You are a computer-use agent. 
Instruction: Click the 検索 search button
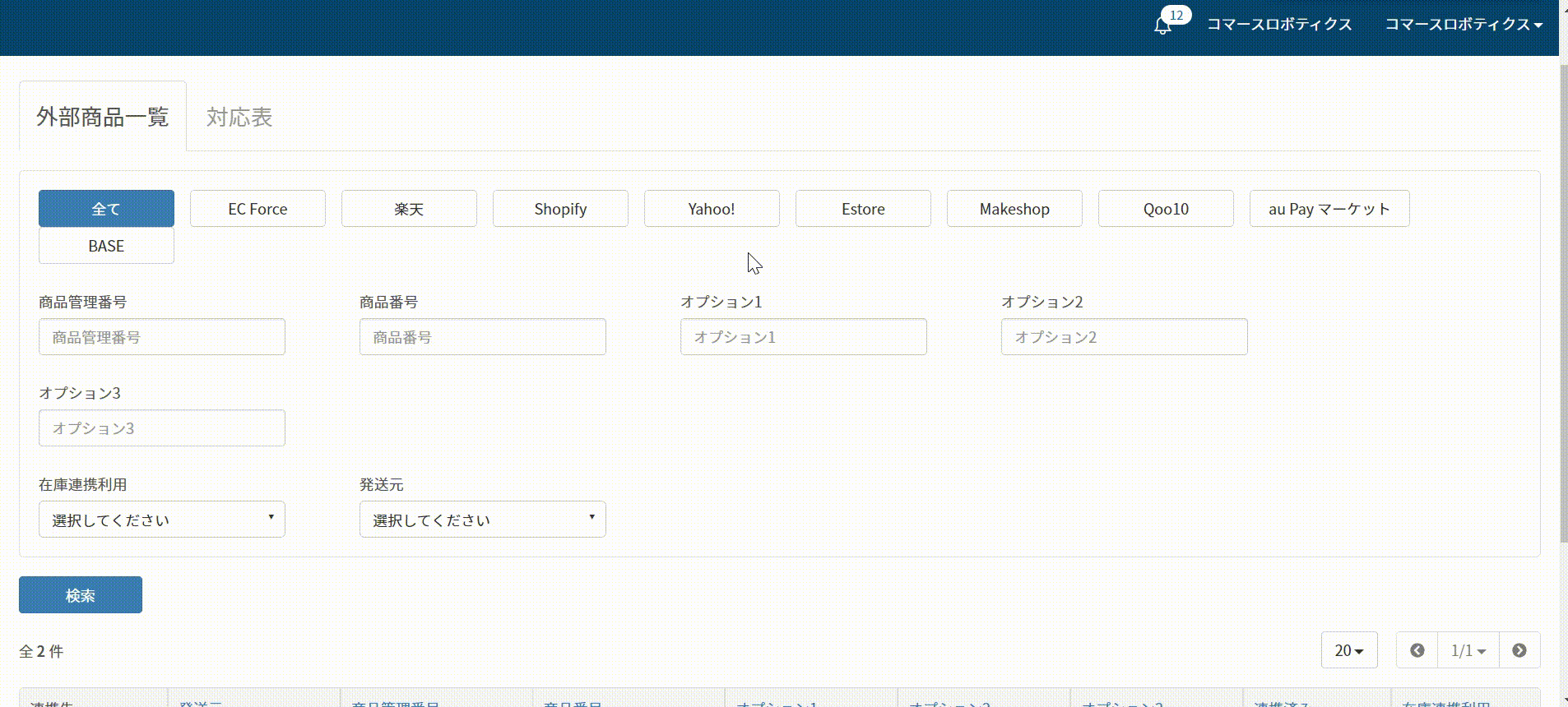(x=81, y=595)
